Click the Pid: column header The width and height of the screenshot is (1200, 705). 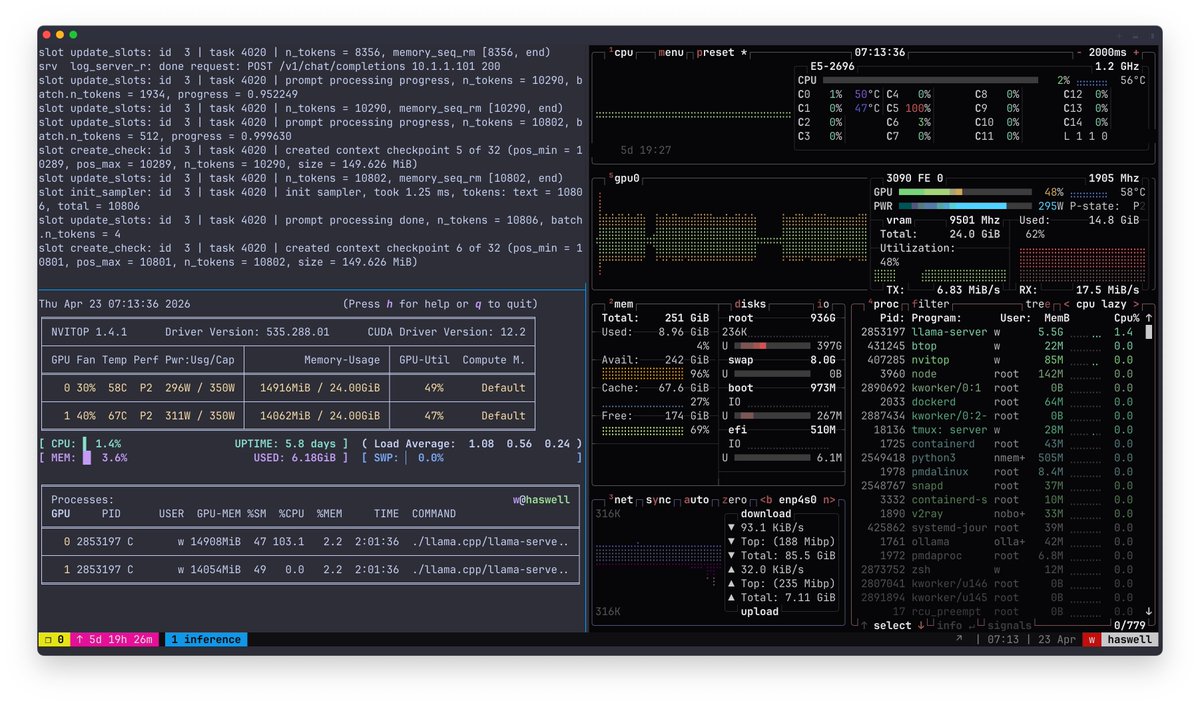pyautogui.click(x=892, y=318)
